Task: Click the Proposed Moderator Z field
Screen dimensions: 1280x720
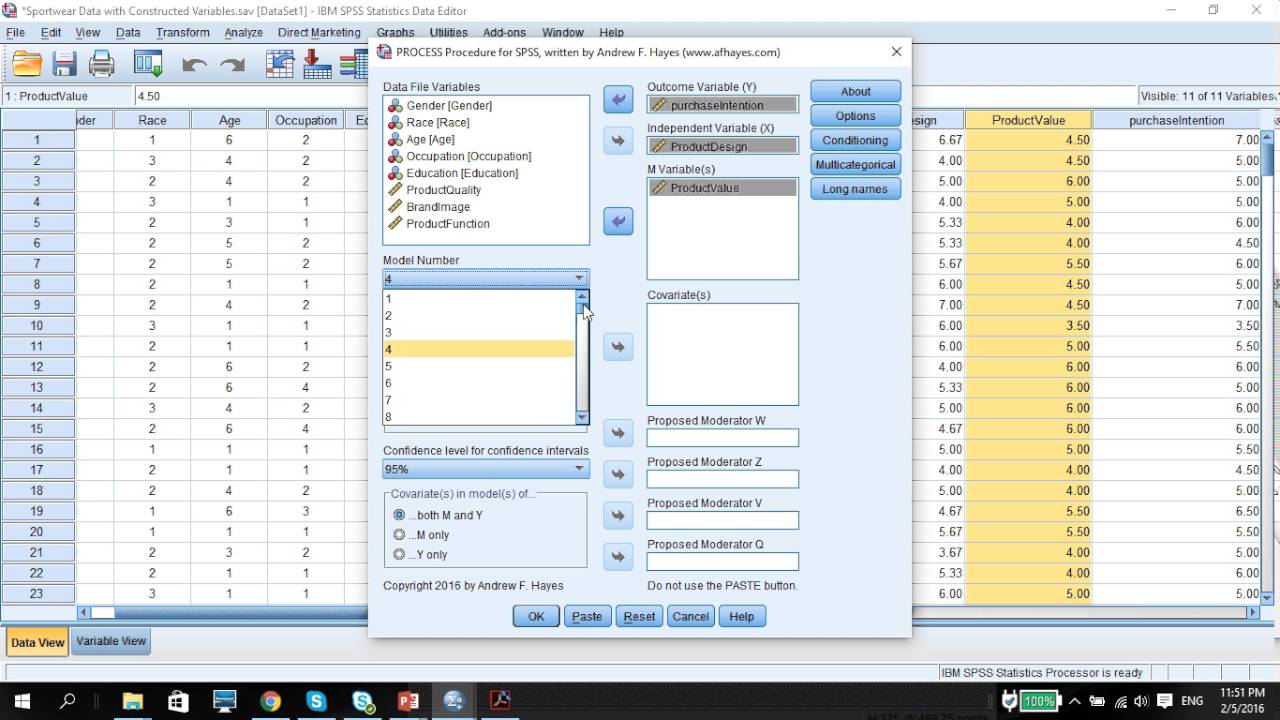Action: (723, 479)
